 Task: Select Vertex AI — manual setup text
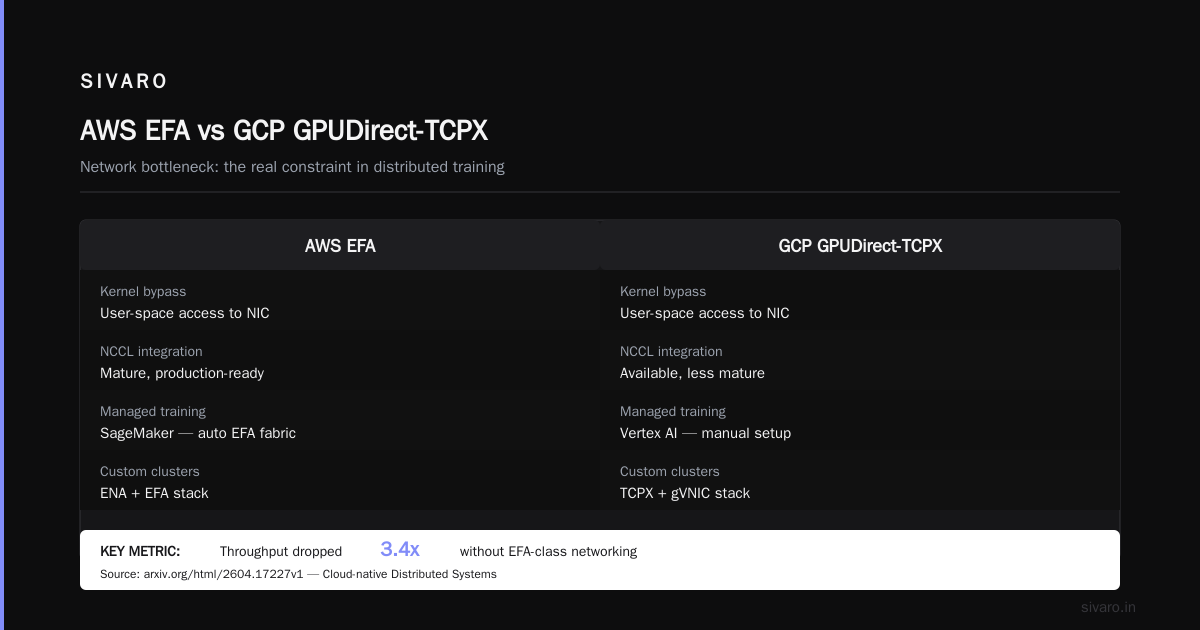[705, 433]
